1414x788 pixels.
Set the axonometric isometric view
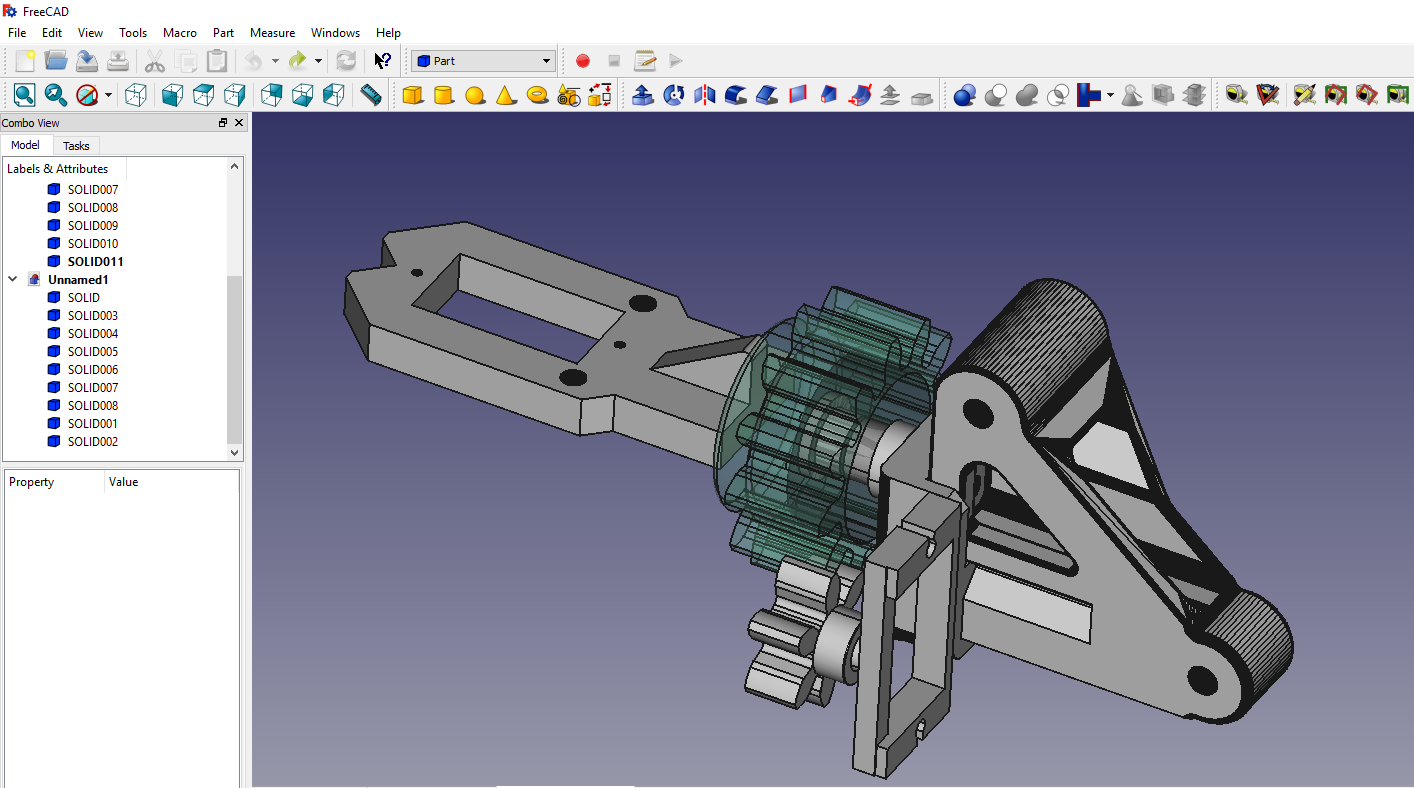click(136, 95)
